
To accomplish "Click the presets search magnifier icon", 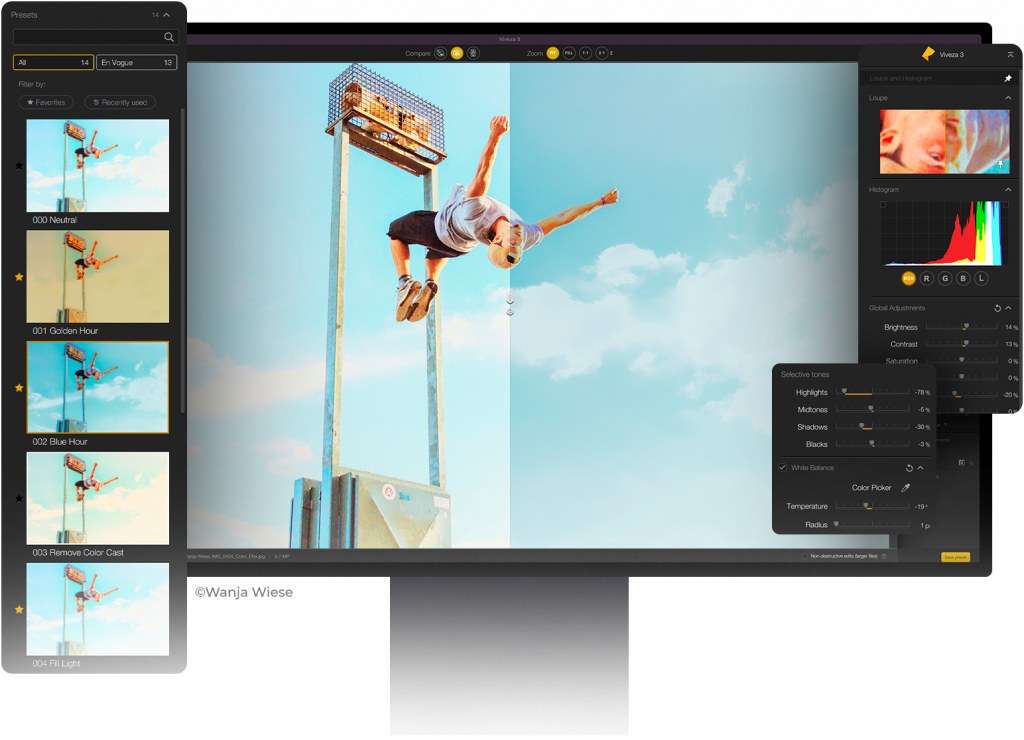I will tap(169, 36).
